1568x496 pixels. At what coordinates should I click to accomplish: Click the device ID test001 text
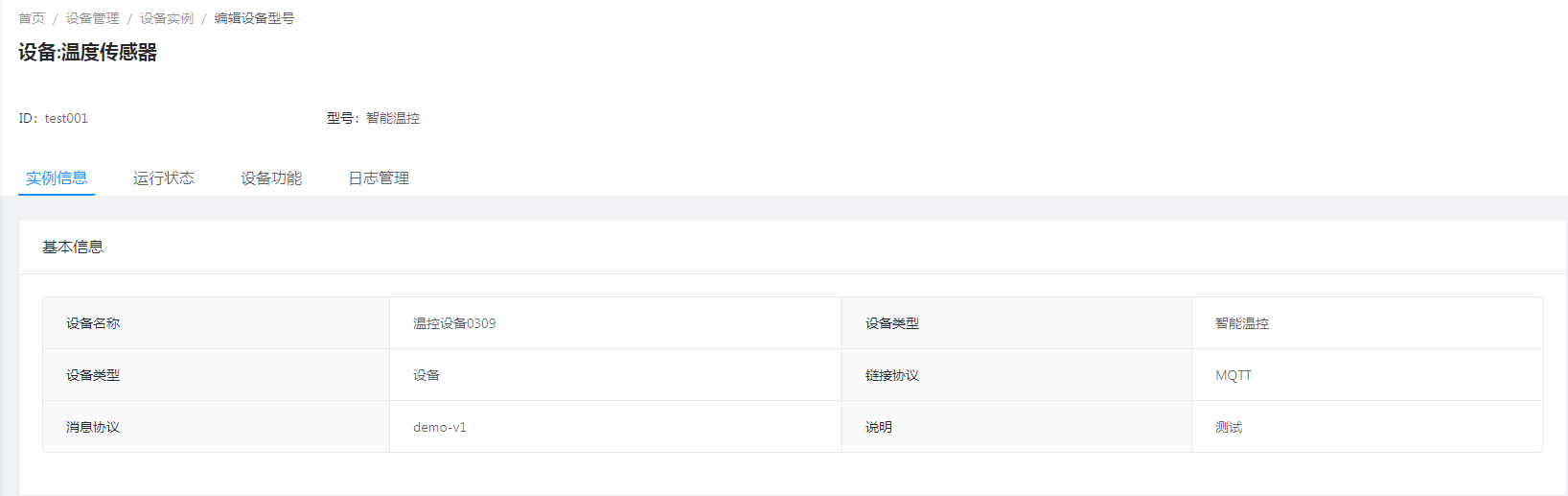[66, 118]
